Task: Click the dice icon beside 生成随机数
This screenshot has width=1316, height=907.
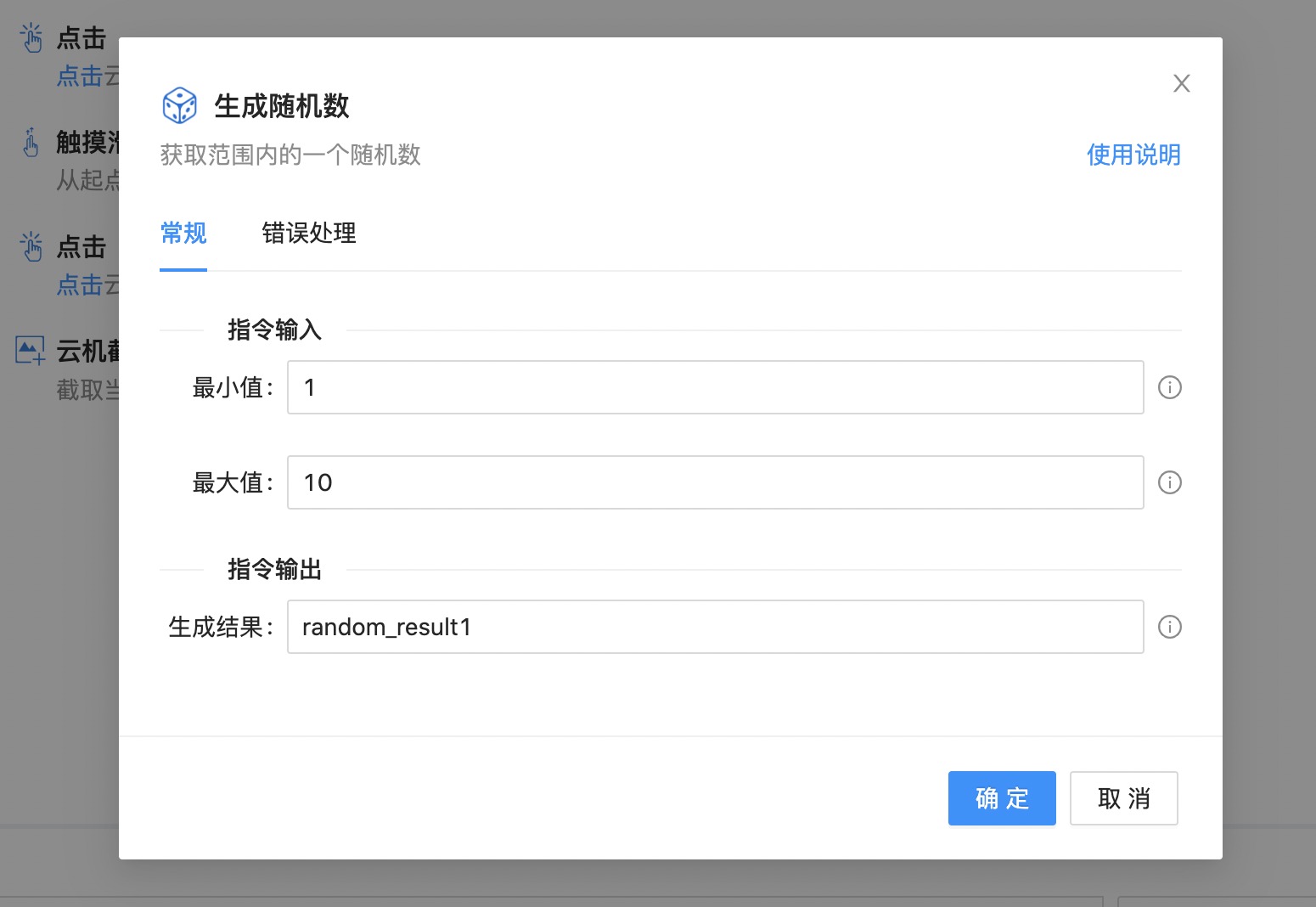Action: pos(179,106)
